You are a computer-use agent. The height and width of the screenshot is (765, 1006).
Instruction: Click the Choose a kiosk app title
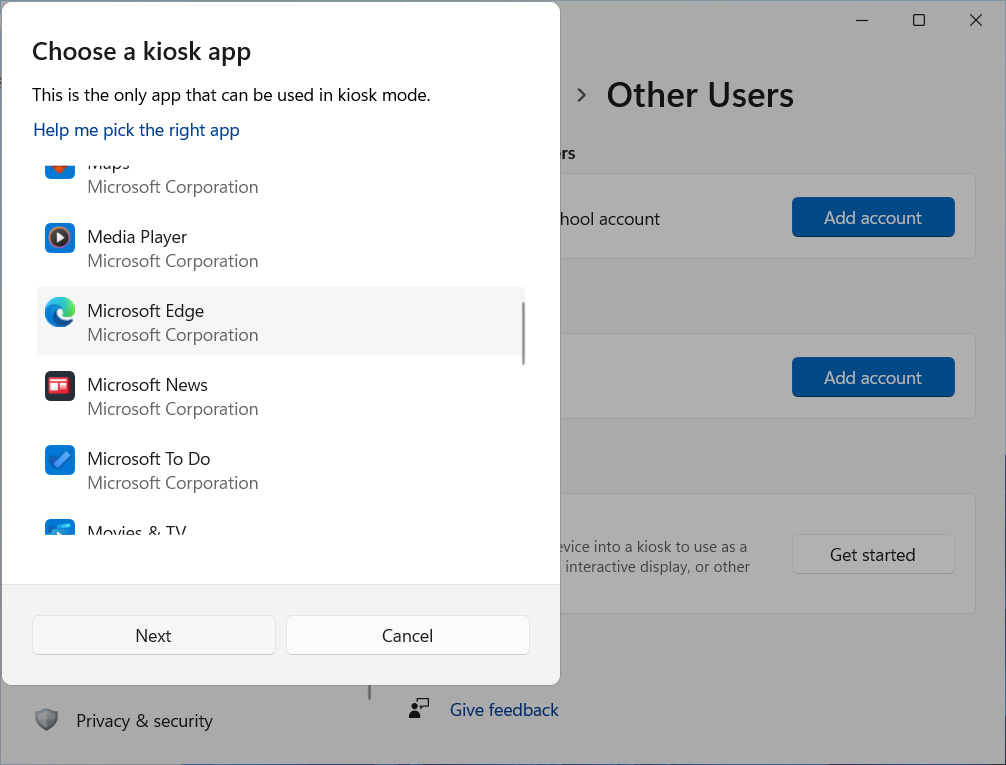click(142, 52)
